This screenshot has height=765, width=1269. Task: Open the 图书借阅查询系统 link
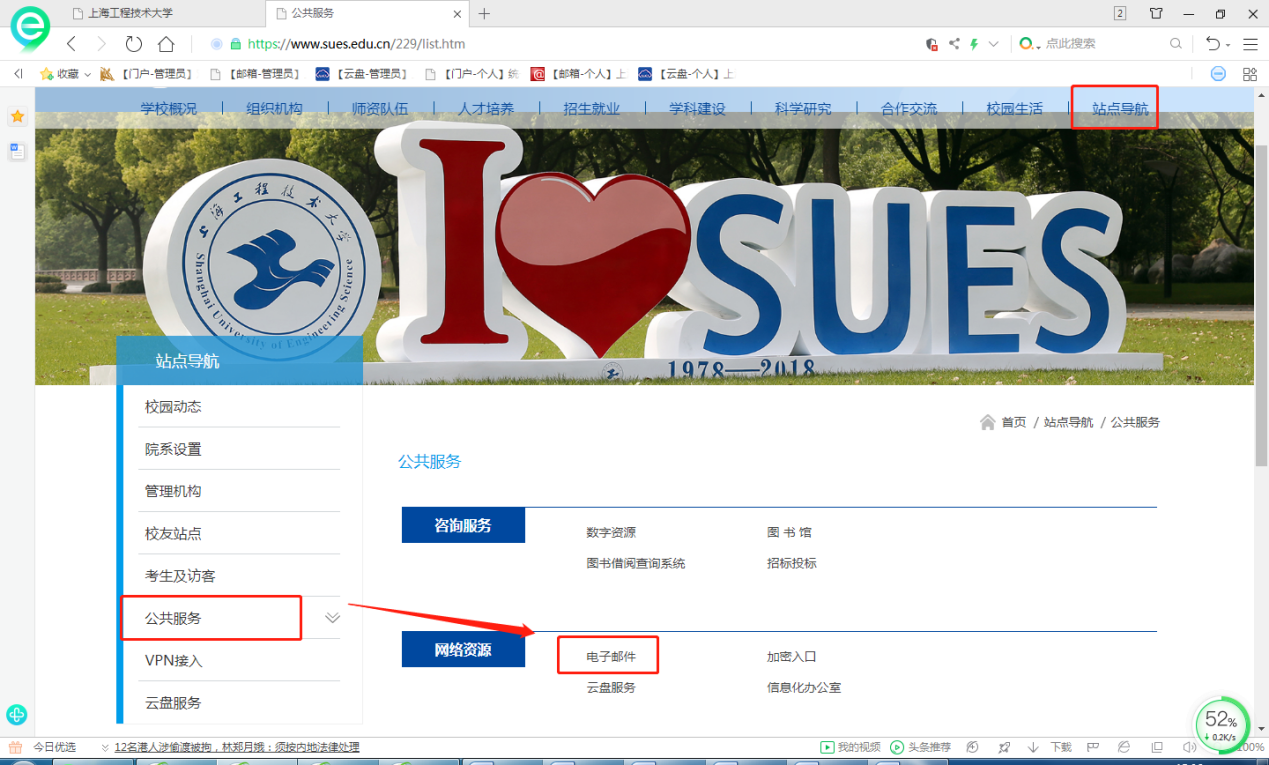636,563
